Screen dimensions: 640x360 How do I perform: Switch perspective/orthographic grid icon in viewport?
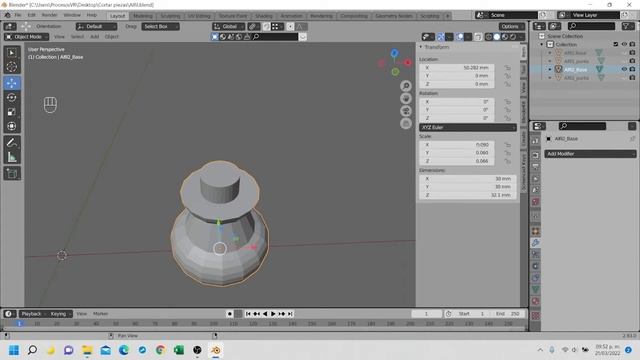tap(406, 123)
